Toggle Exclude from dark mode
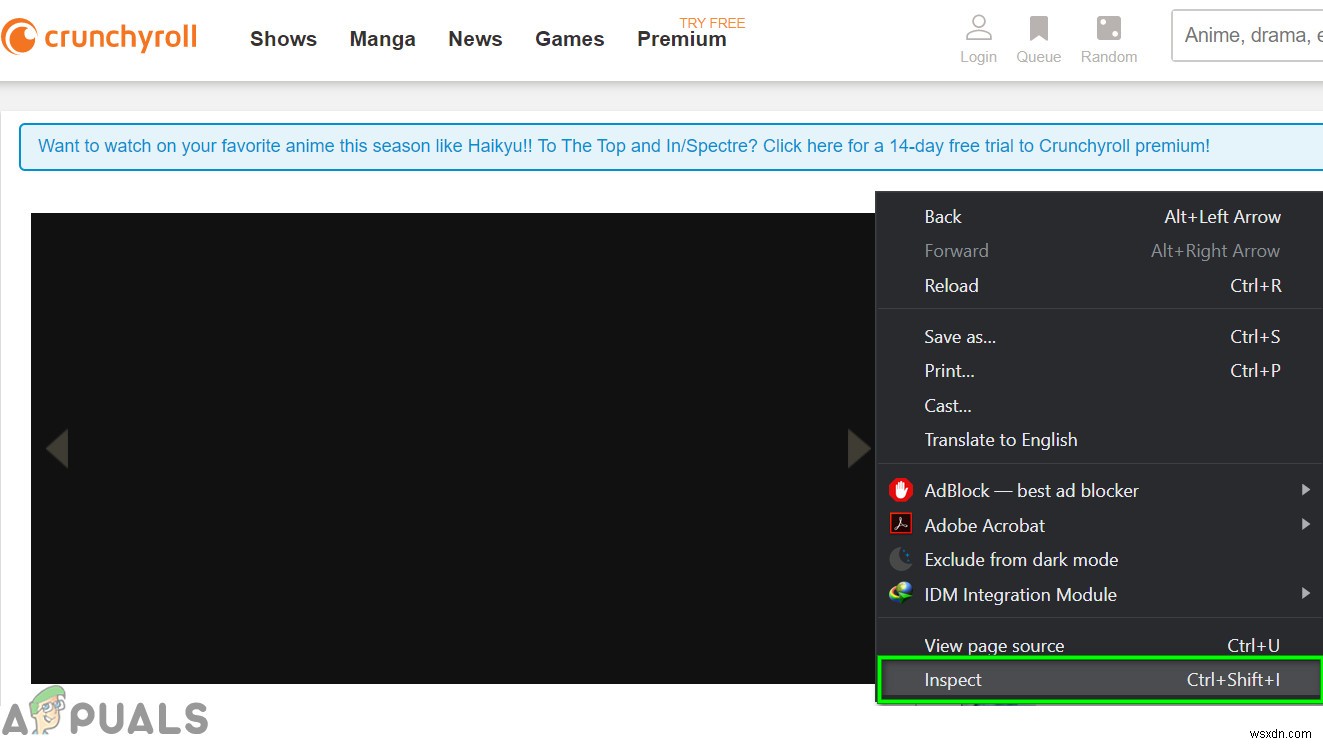This screenshot has width=1323, height=744. (x=1021, y=559)
